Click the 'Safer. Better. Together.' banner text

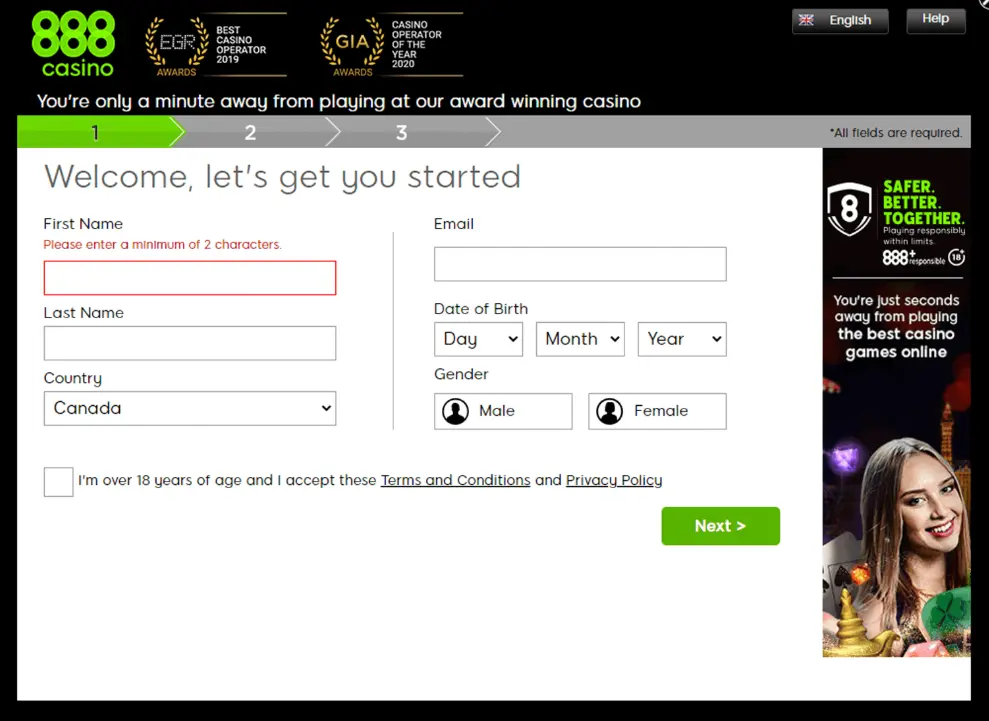(923, 202)
